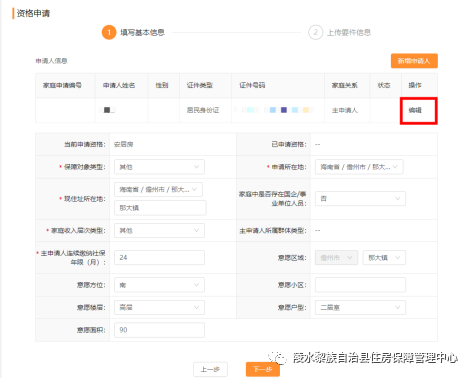Open the 国企/事业单位人员 dropdown showing 否
This screenshot has height=378, width=472.
coord(360,198)
